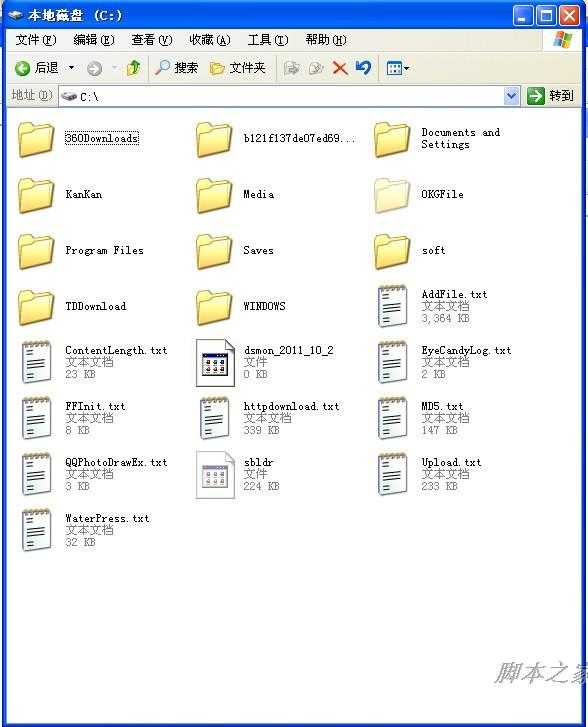Expand the address bar dropdown arrow

pos(511,96)
